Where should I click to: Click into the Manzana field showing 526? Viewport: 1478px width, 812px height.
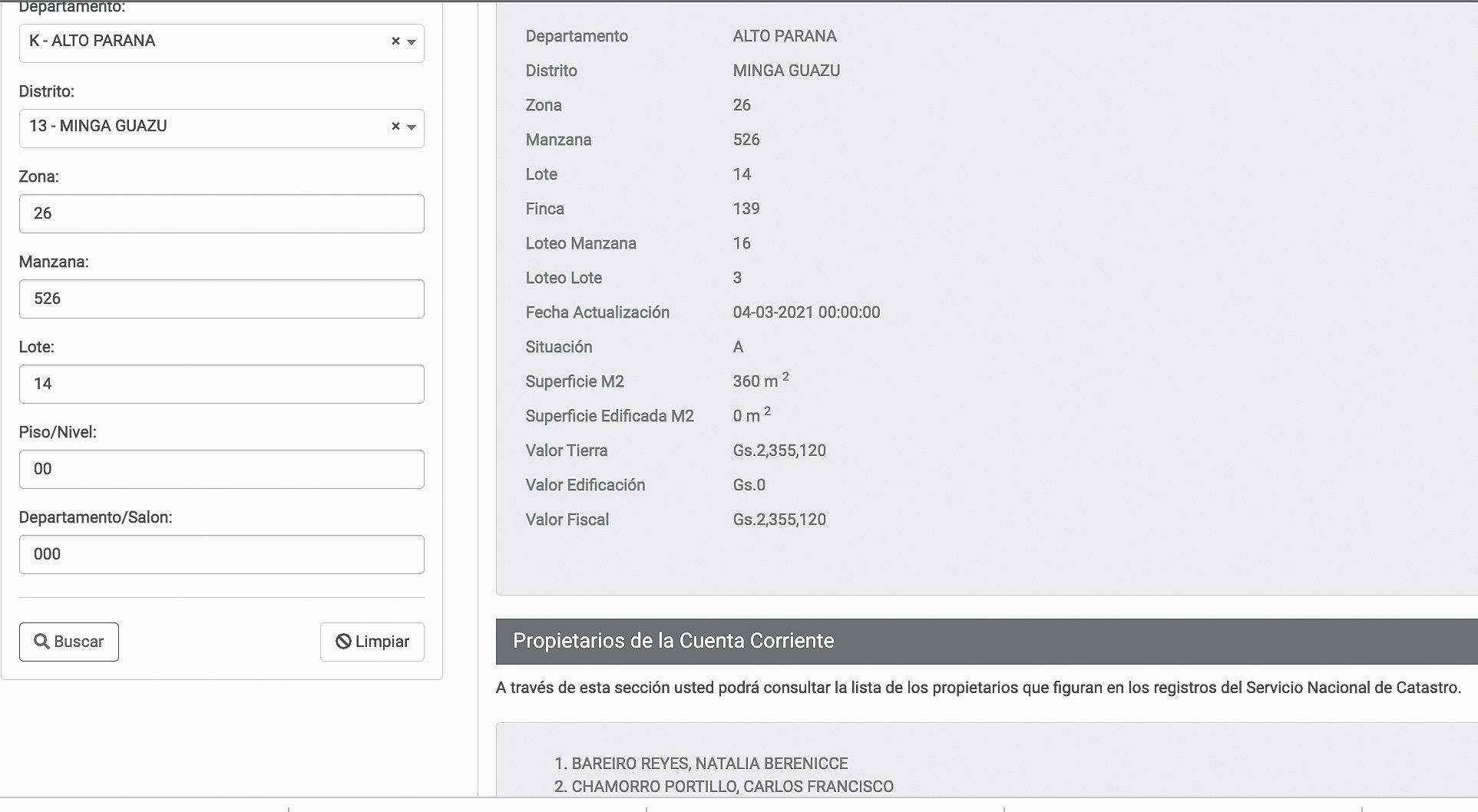pos(221,299)
